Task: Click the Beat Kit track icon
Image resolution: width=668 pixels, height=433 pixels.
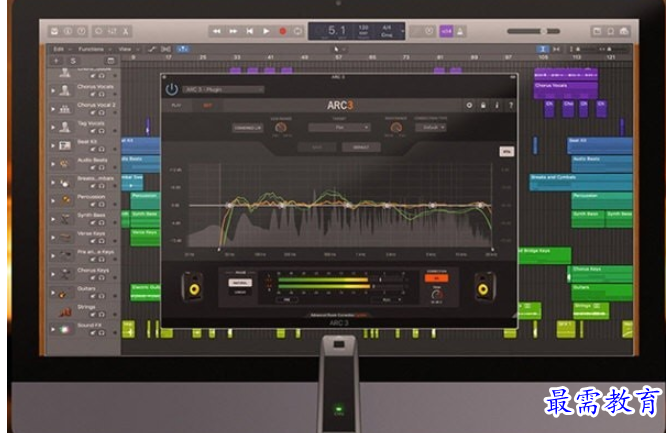Action: 65,146
